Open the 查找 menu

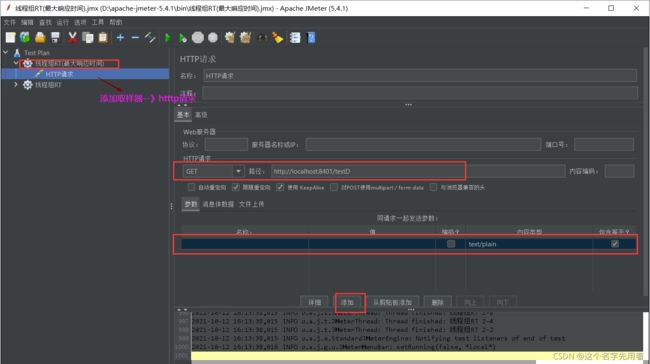click(x=45, y=22)
